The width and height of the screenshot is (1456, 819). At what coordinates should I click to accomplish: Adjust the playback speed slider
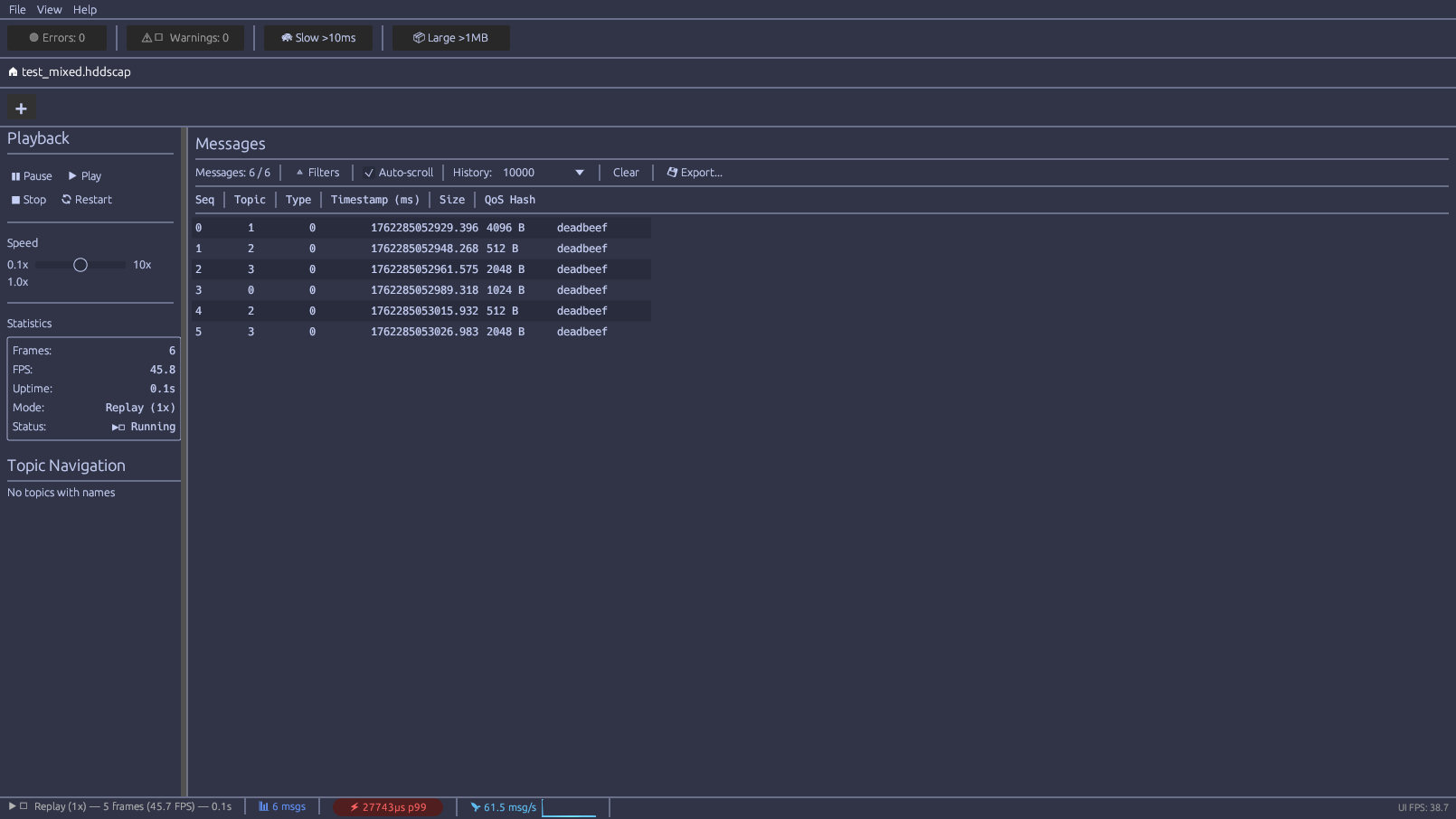click(x=80, y=264)
